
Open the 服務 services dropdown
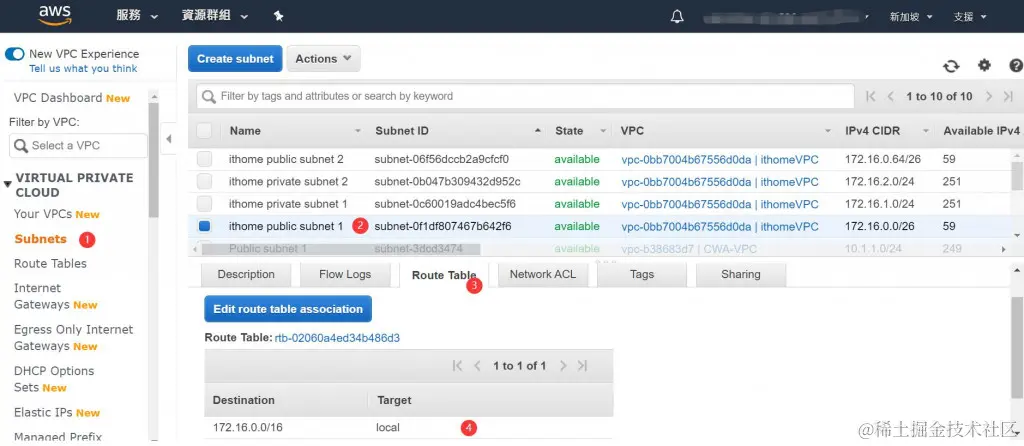pos(137,16)
